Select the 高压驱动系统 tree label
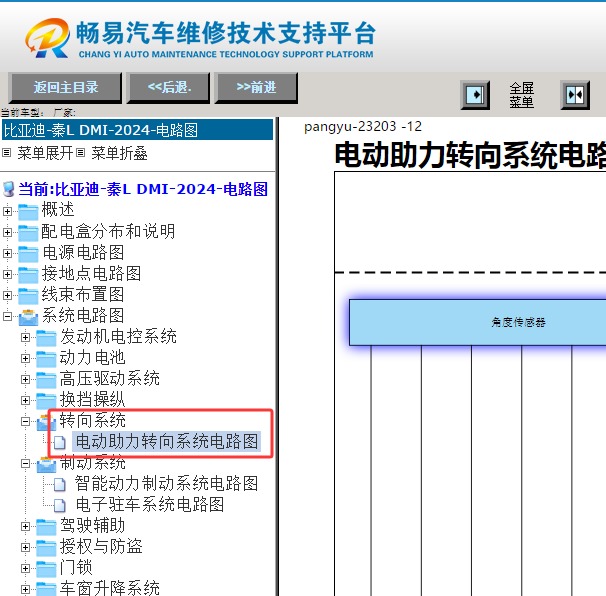 (110, 378)
